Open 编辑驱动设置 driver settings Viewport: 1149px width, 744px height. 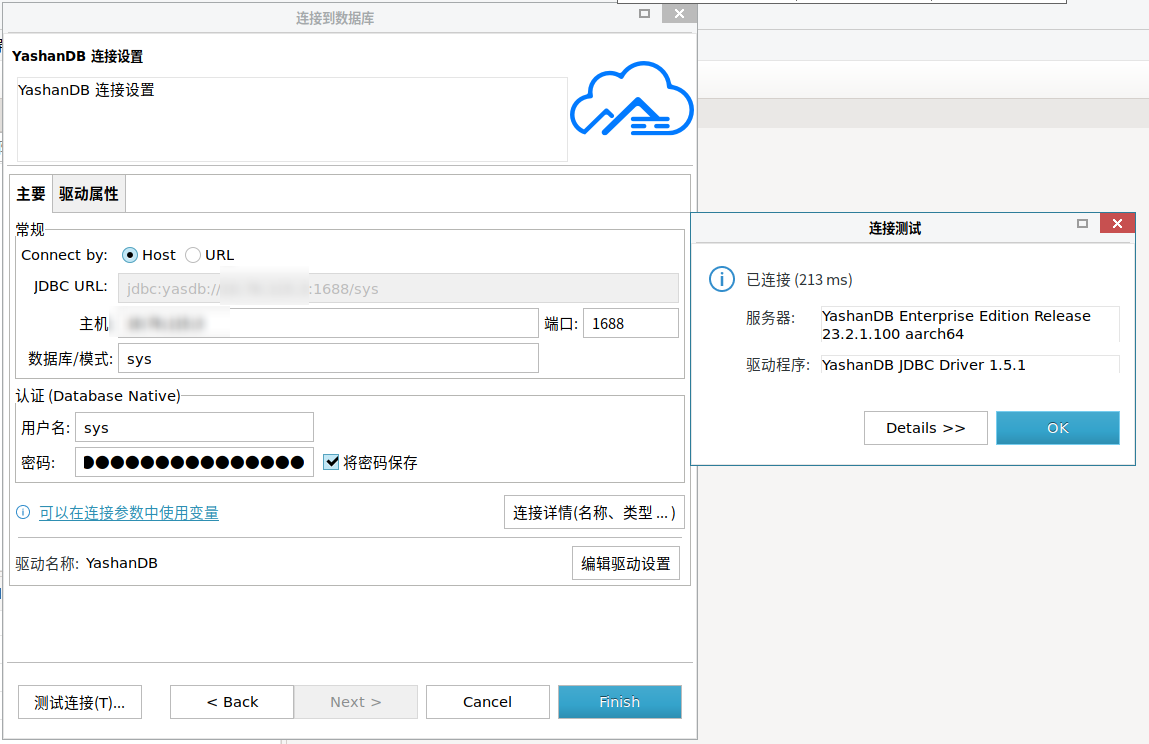click(x=626, y=563)
